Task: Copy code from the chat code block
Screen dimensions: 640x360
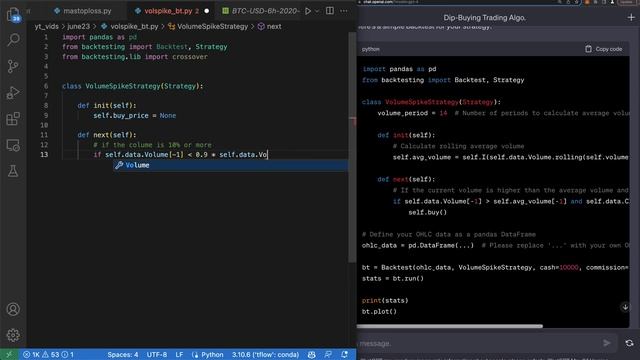Action: click(x=604, y=49)
